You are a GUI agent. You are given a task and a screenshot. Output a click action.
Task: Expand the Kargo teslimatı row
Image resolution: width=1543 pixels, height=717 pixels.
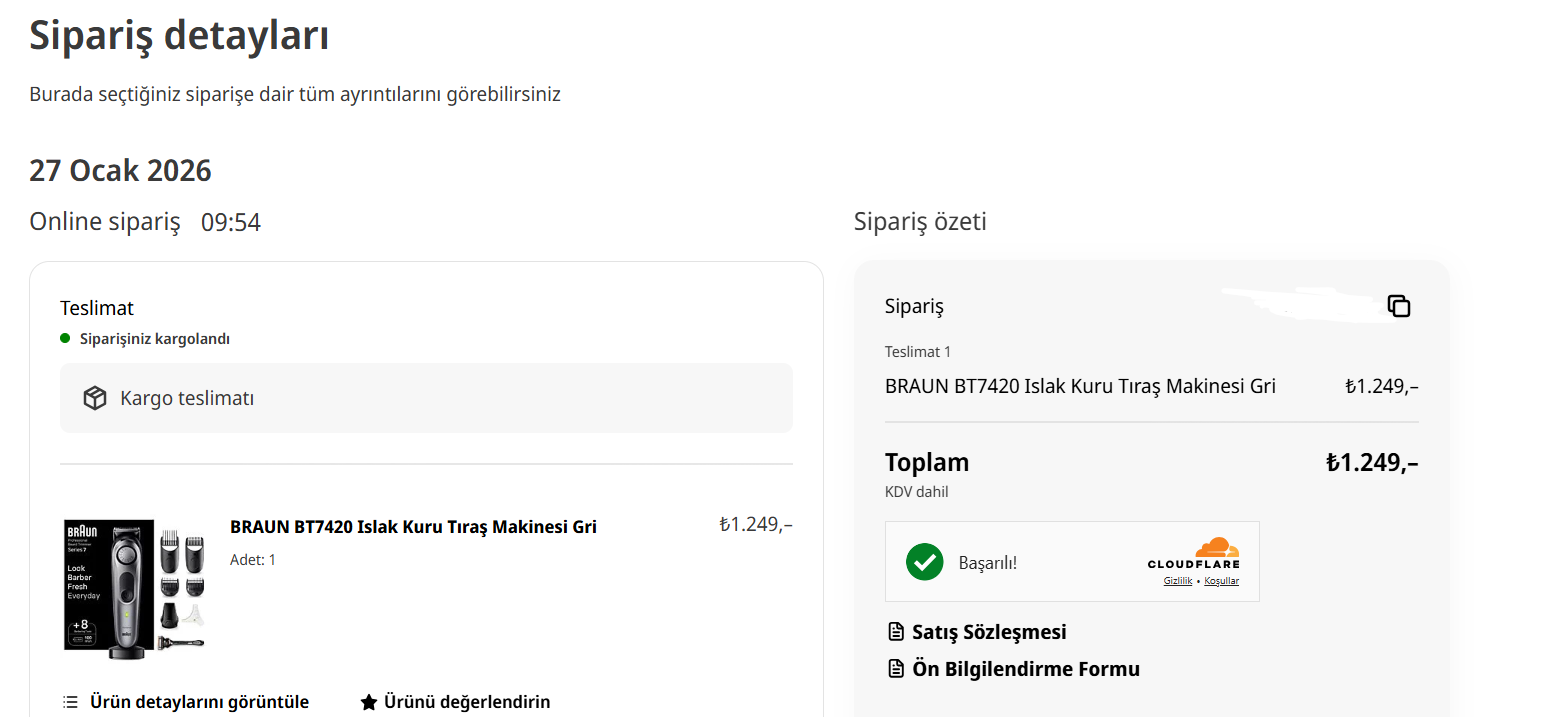click(x=426, y=398)
